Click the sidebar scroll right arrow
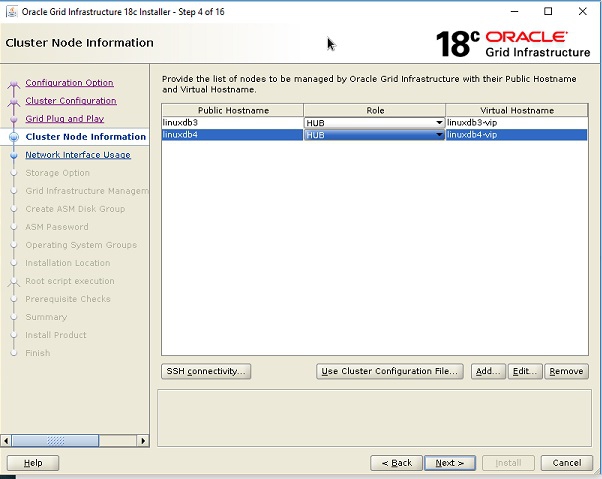The height and width of the screenshot is (479, 602). (143, 441)
